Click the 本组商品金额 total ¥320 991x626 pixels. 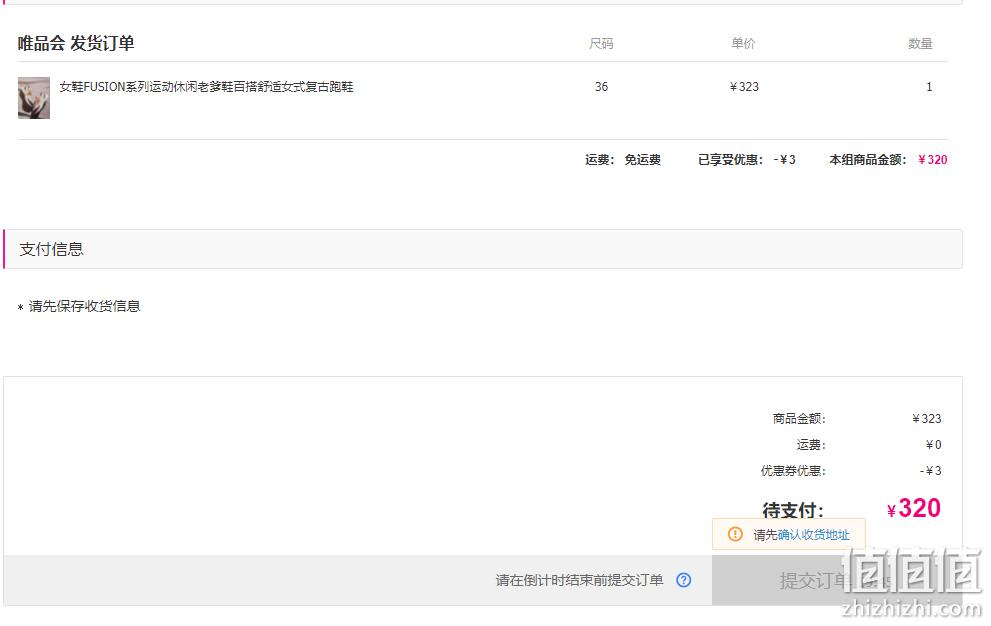932,159
